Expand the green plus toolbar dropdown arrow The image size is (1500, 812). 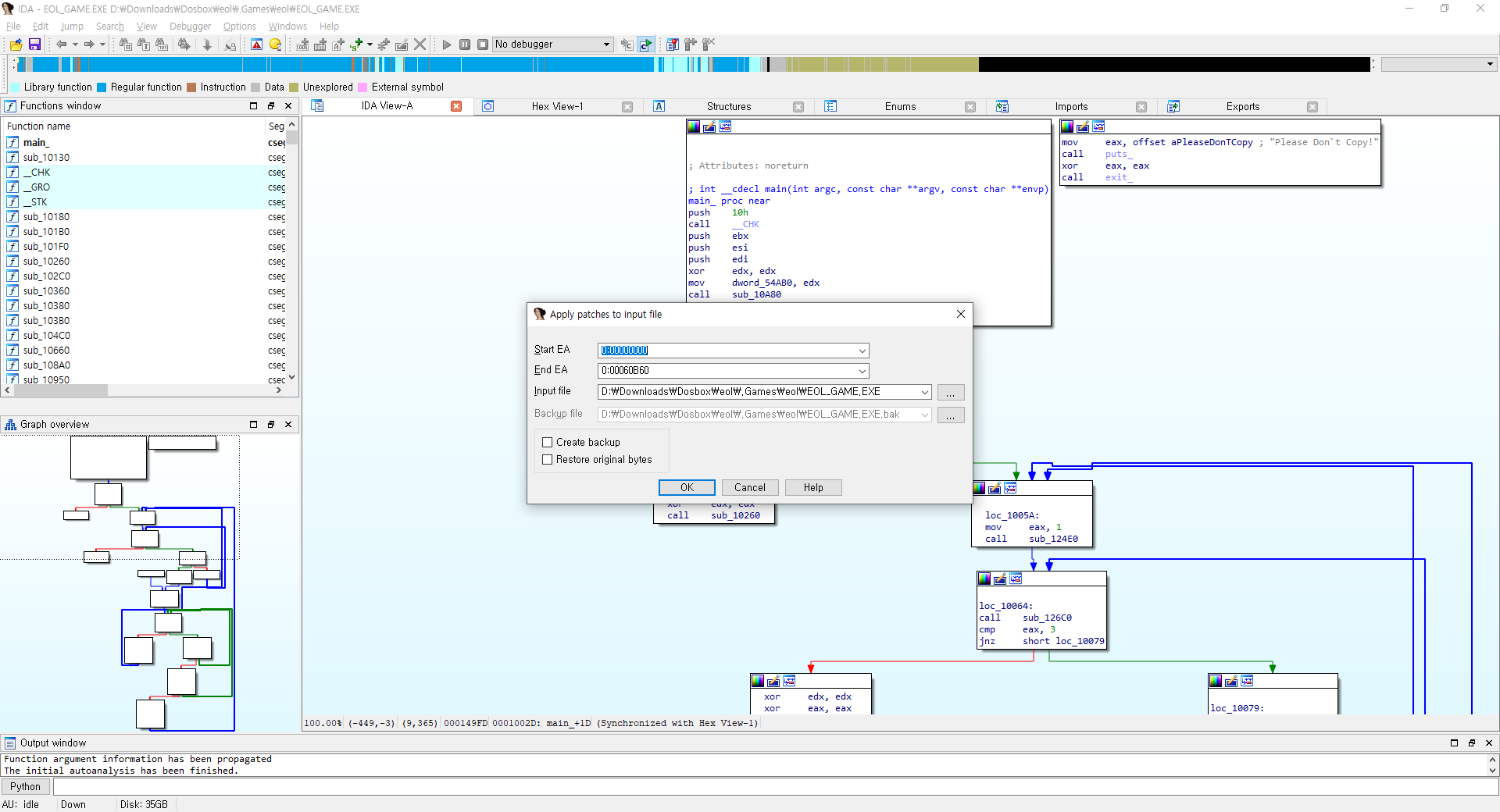370,45
